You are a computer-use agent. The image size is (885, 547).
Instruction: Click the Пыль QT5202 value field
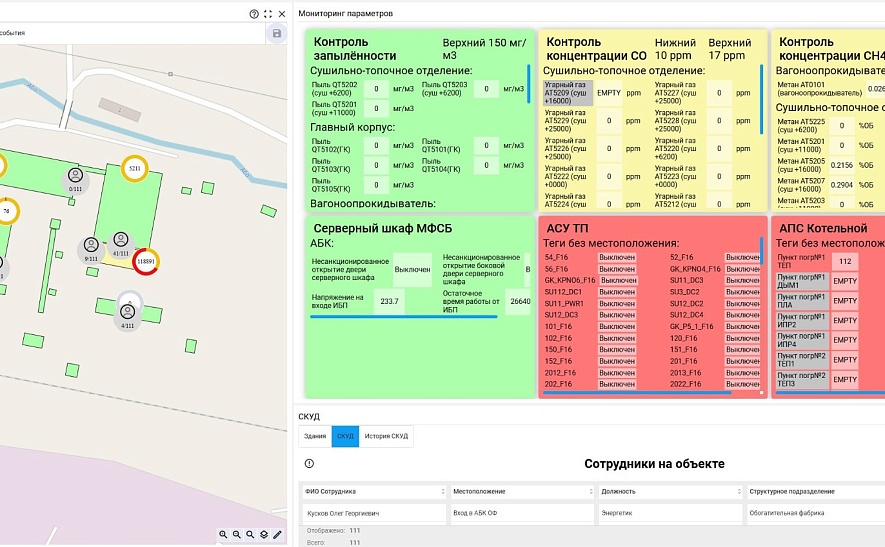click(x=376, y=89)
